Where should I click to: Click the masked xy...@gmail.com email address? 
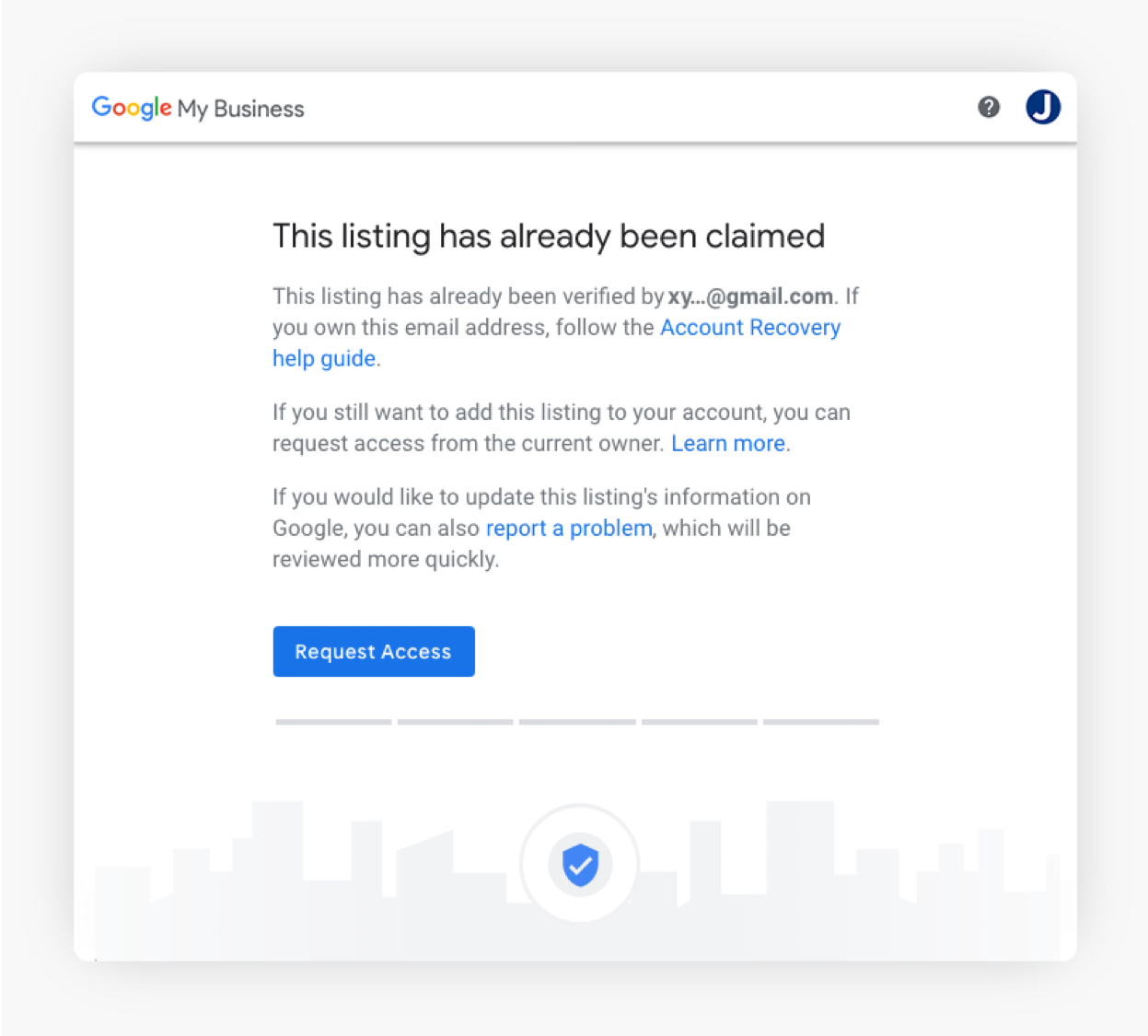pos(750,297)
